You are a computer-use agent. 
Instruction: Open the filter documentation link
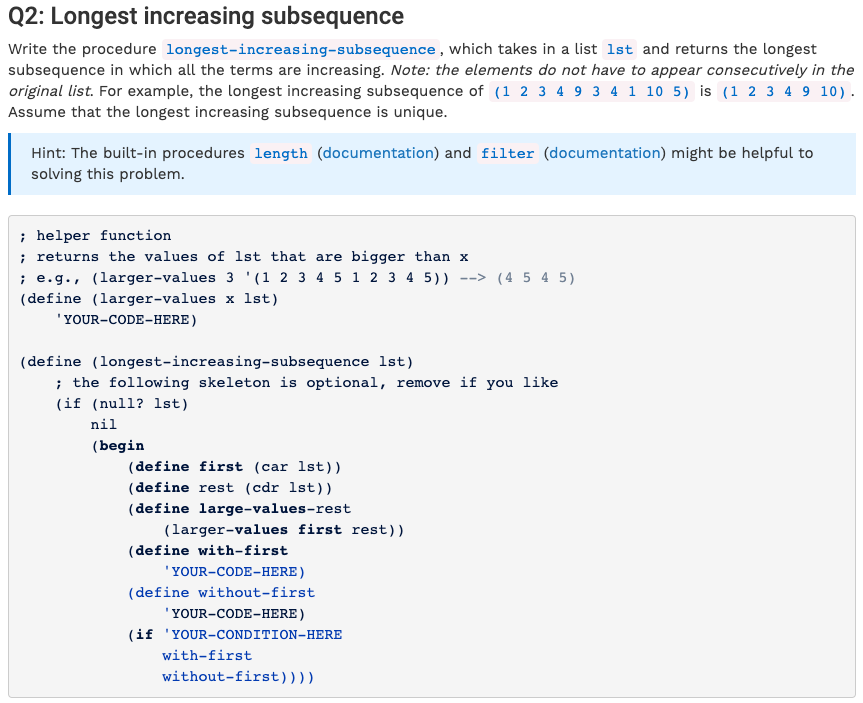pyautogui.click(x=605, y=153)
